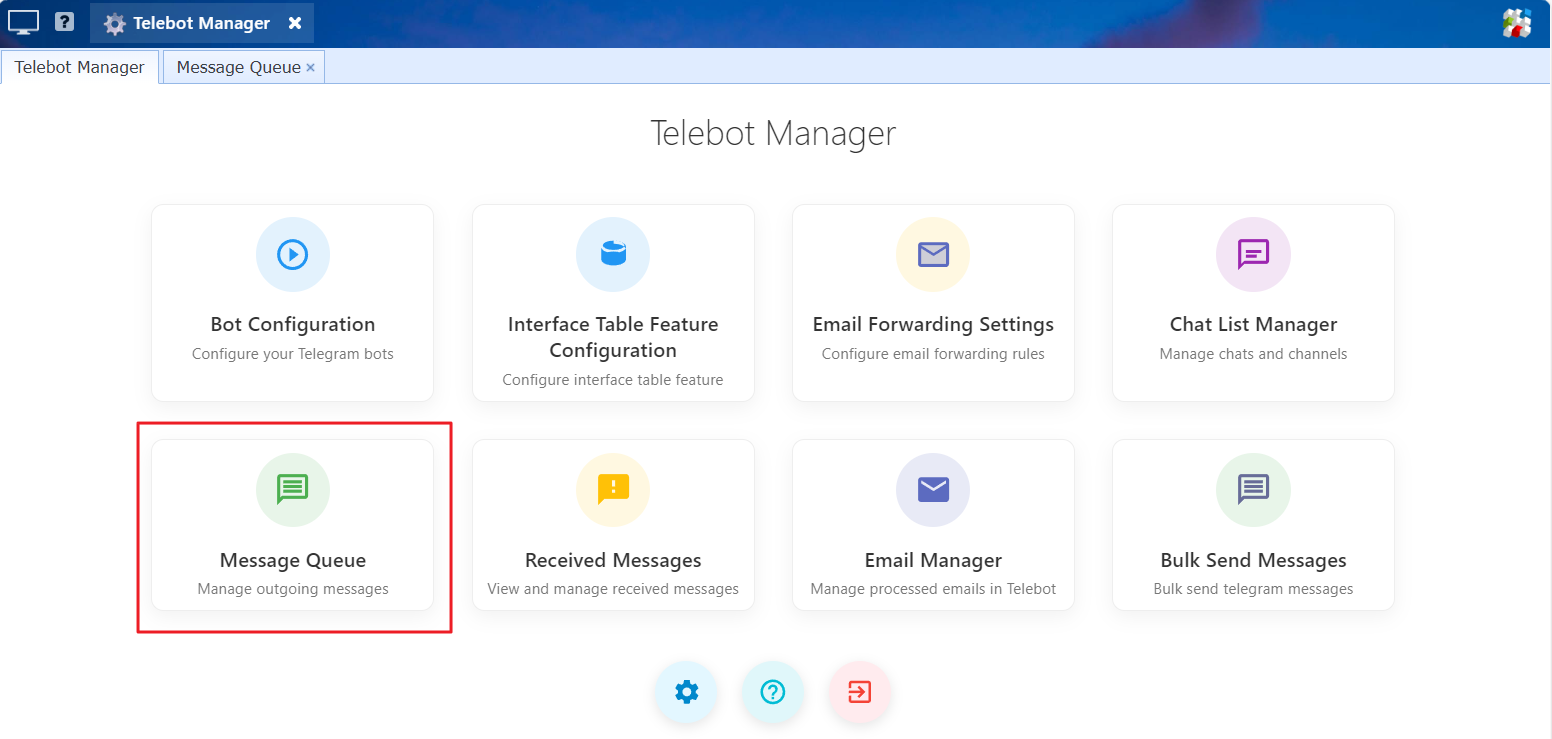The width and height of the screenshot is (1552, 739).
Task: Click 'Manage outgoing messages' text
Action: [293, 589]
